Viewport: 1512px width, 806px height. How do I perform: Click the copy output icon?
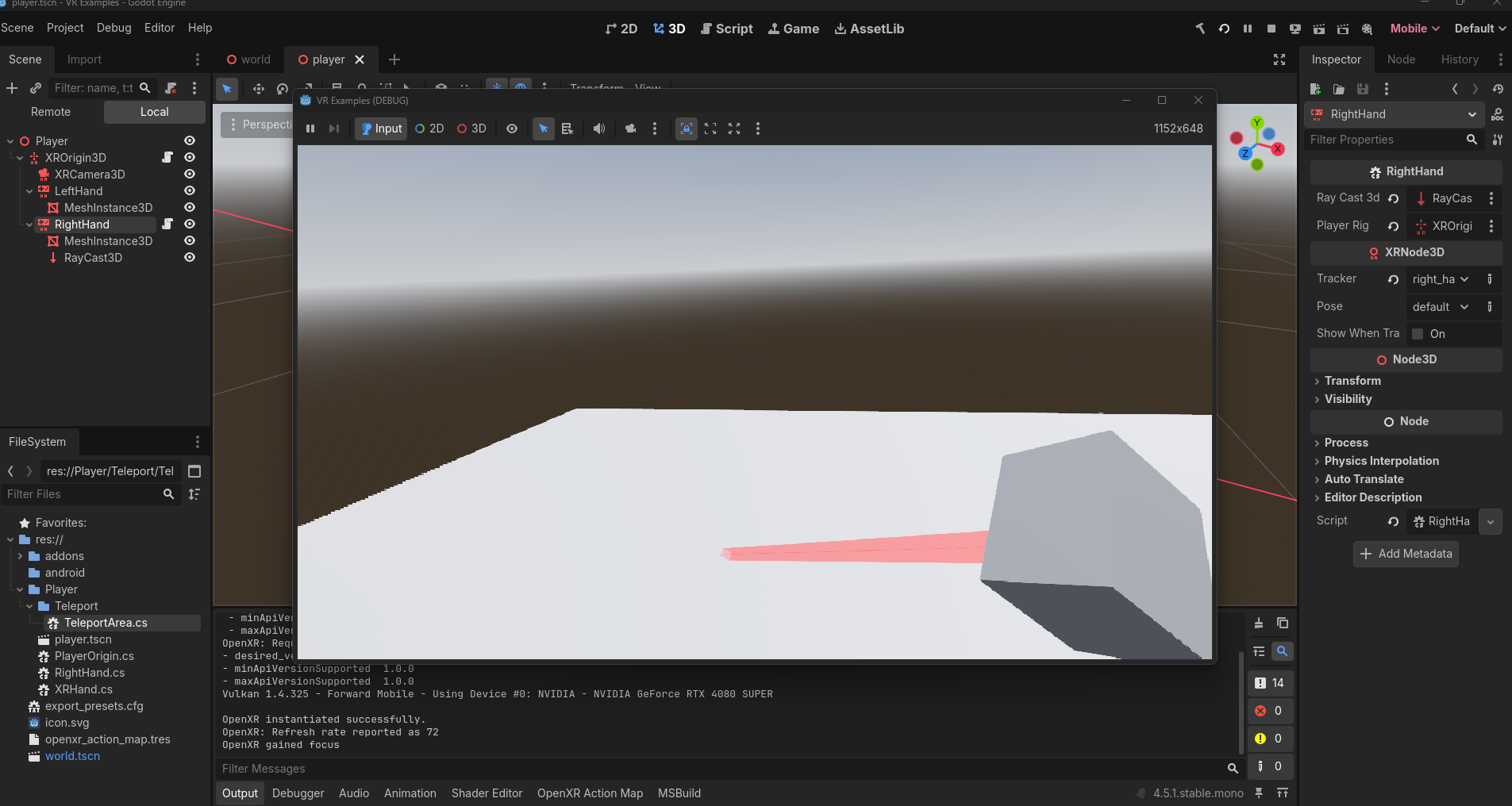(x=1283, y=623)
